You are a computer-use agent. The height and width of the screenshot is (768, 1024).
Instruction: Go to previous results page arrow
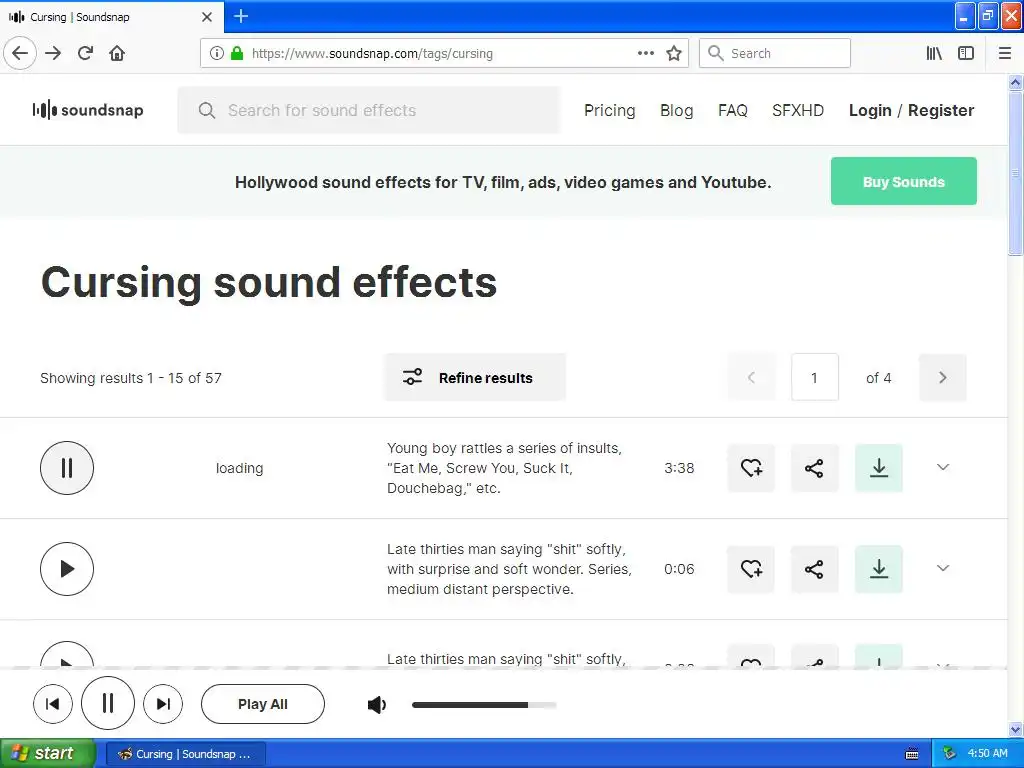pyautogui.click(x=751, y=377)
